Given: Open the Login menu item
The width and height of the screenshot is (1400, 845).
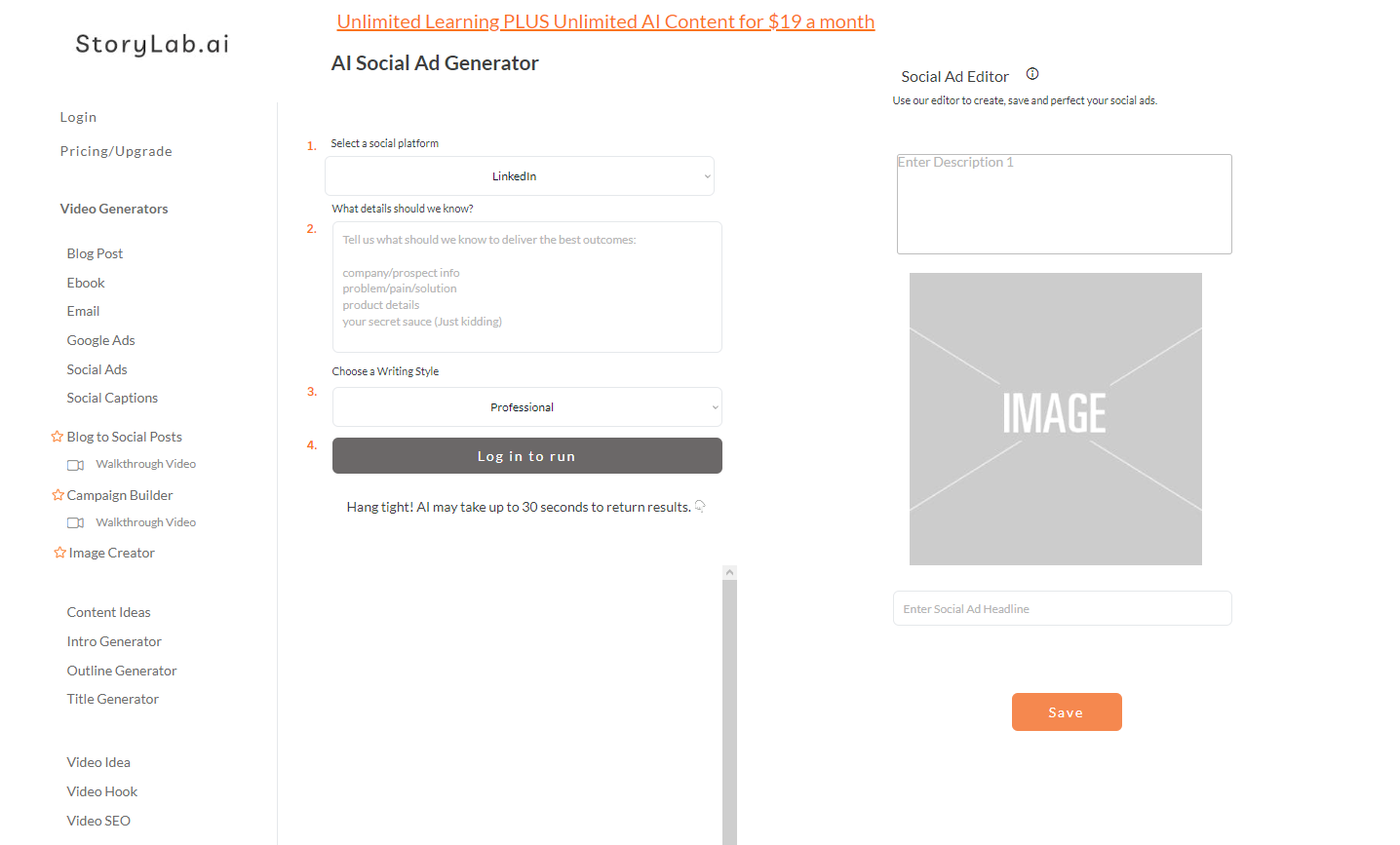Looking at the screenshot, I should tap(78, 117).
